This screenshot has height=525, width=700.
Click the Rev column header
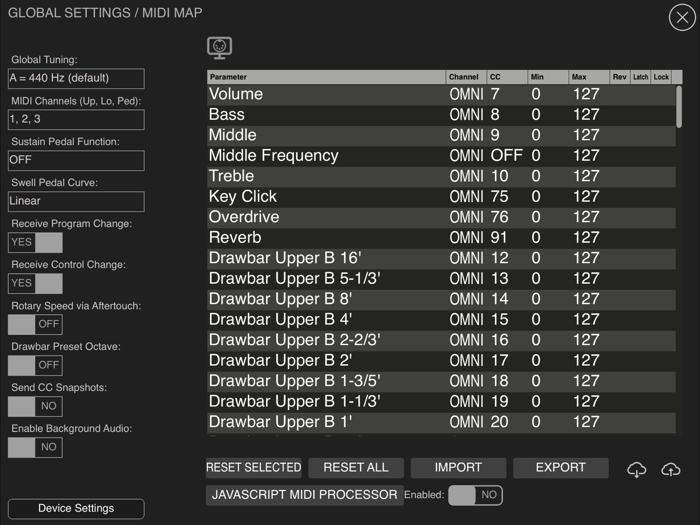click(x=620, y=77)
